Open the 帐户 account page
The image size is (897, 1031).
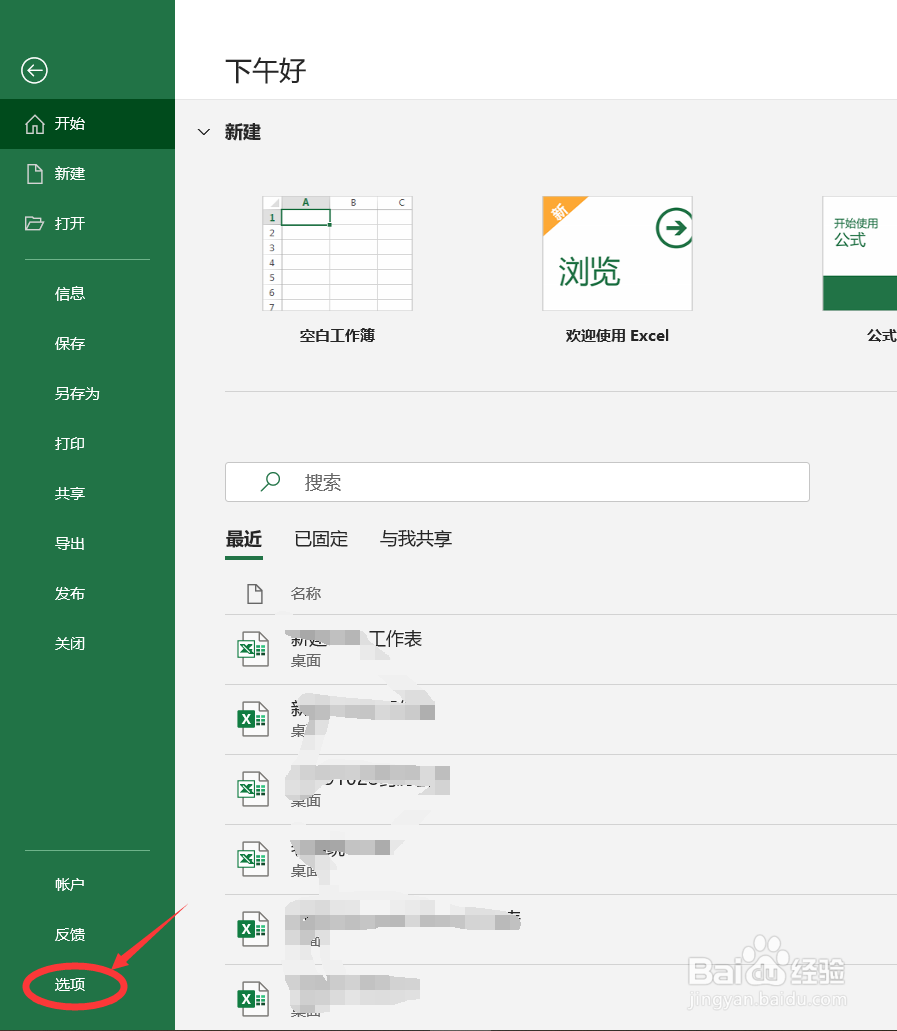click(x=70, y=884)
